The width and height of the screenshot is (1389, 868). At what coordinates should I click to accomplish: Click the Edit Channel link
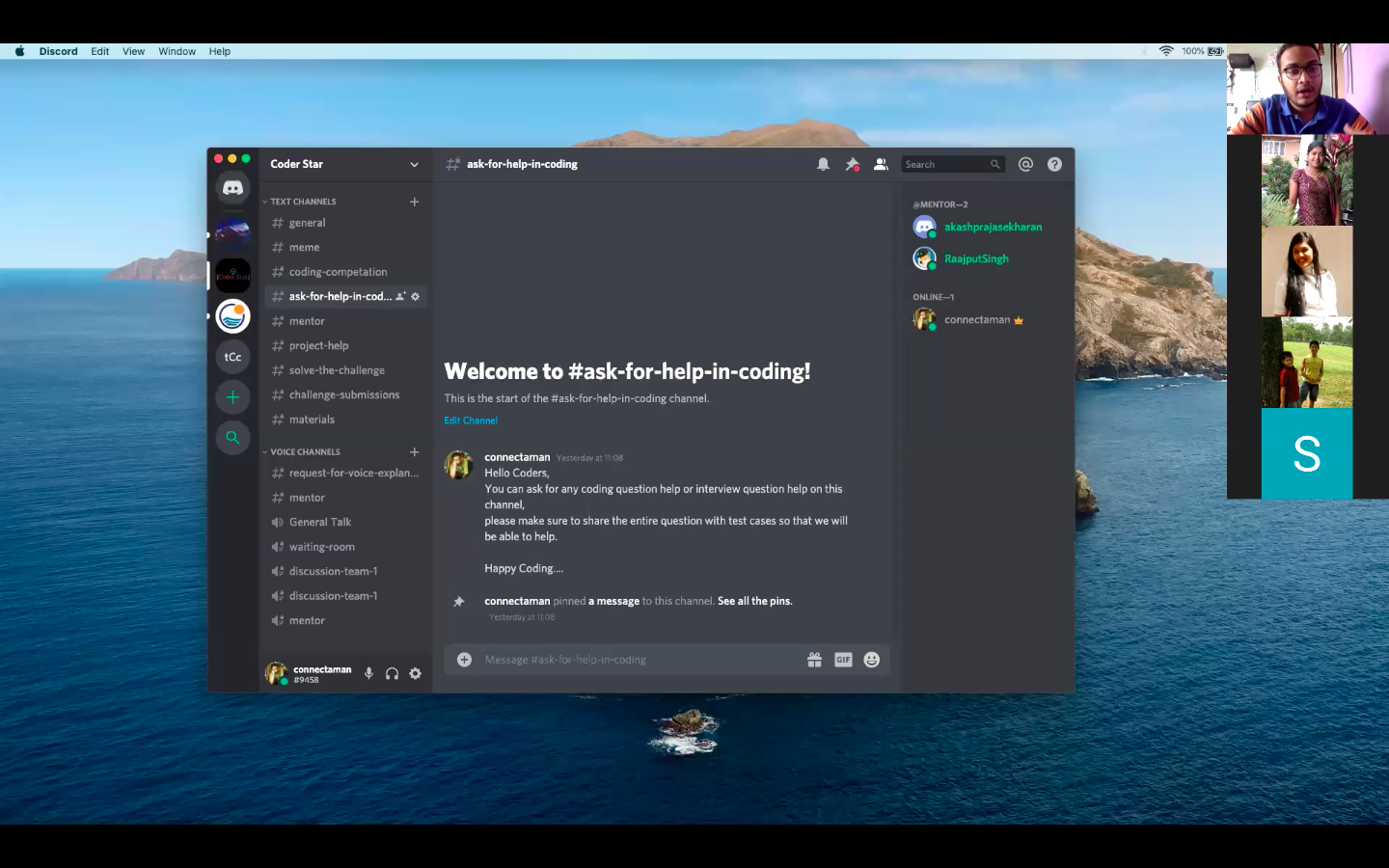(471, 420)
